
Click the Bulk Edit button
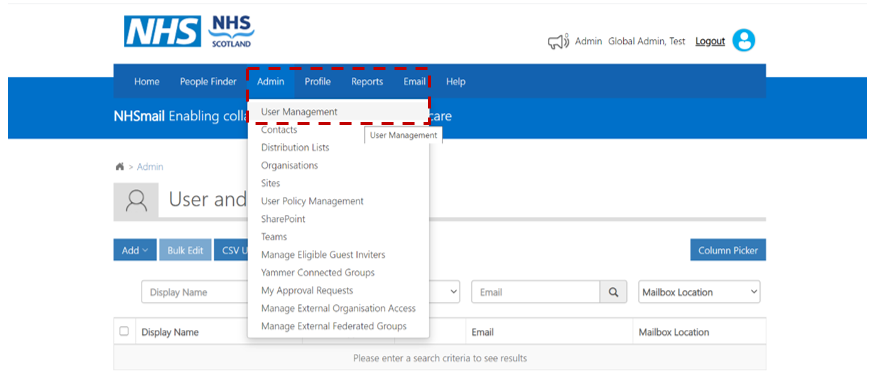point(185,250)
